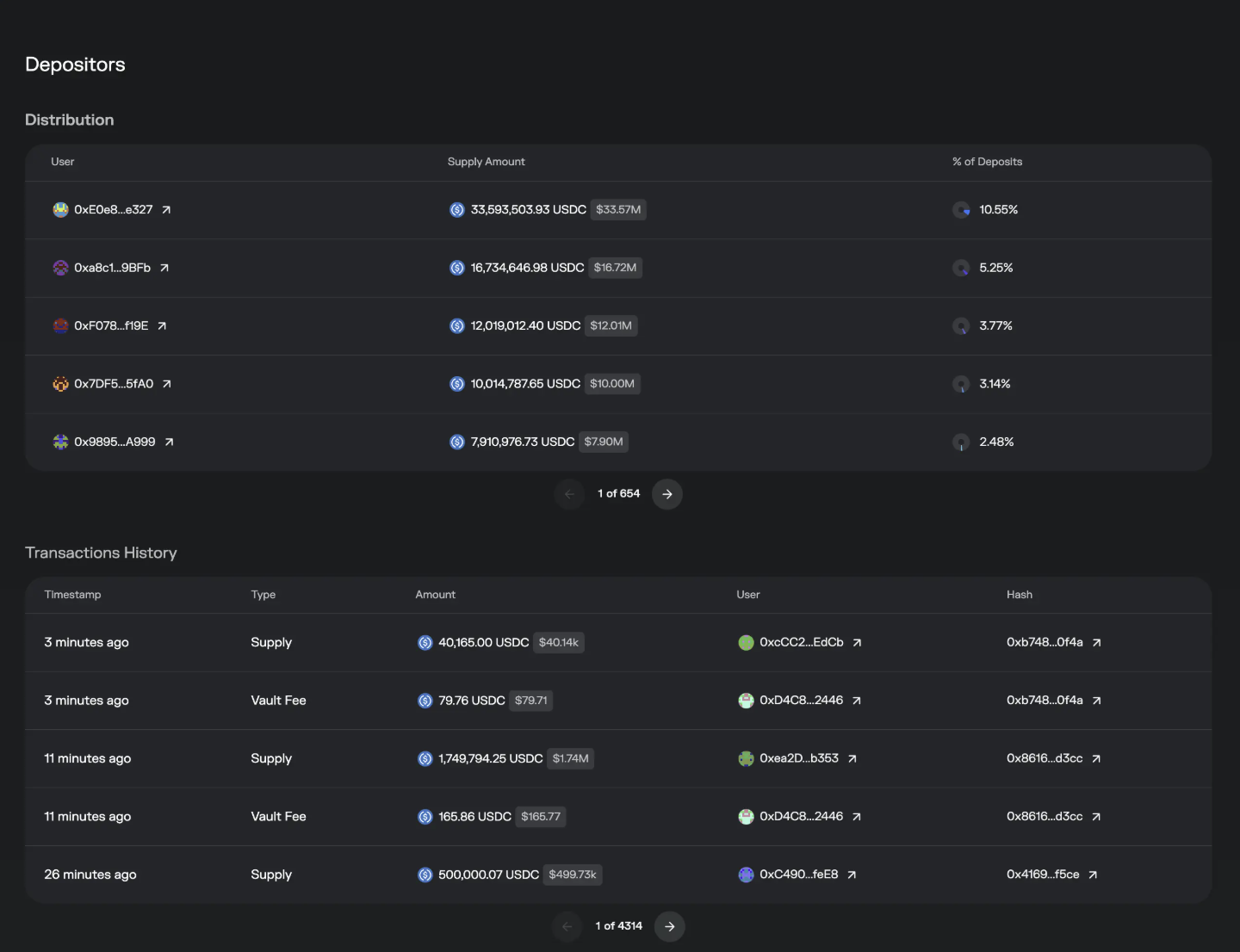Click avatar of depositor 0xF078...f19E
This screenshot has width=1240, height=952.
pos(60,326)
